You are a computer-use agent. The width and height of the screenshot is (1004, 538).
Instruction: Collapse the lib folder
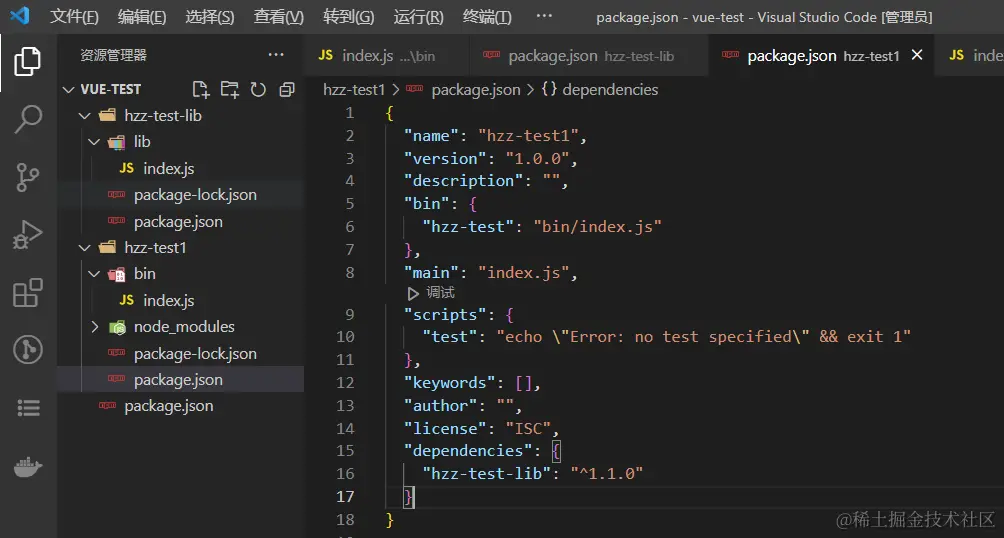point(94,142)
